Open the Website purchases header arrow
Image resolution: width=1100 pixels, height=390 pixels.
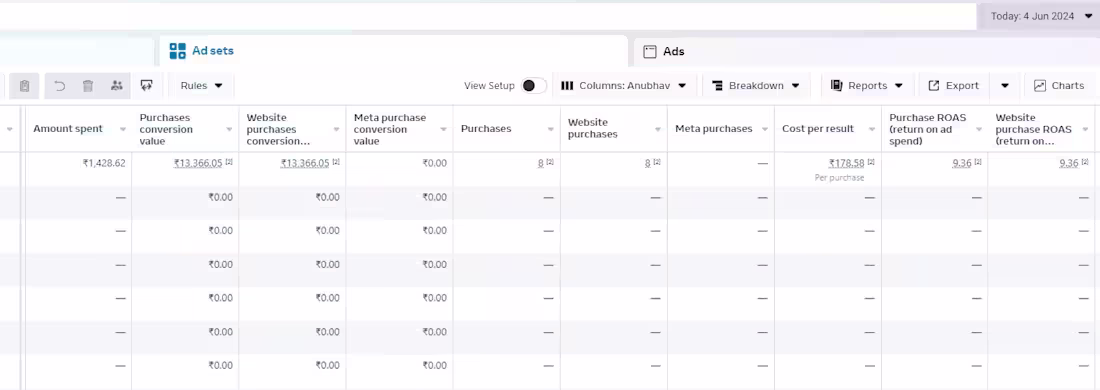[658, 130]
